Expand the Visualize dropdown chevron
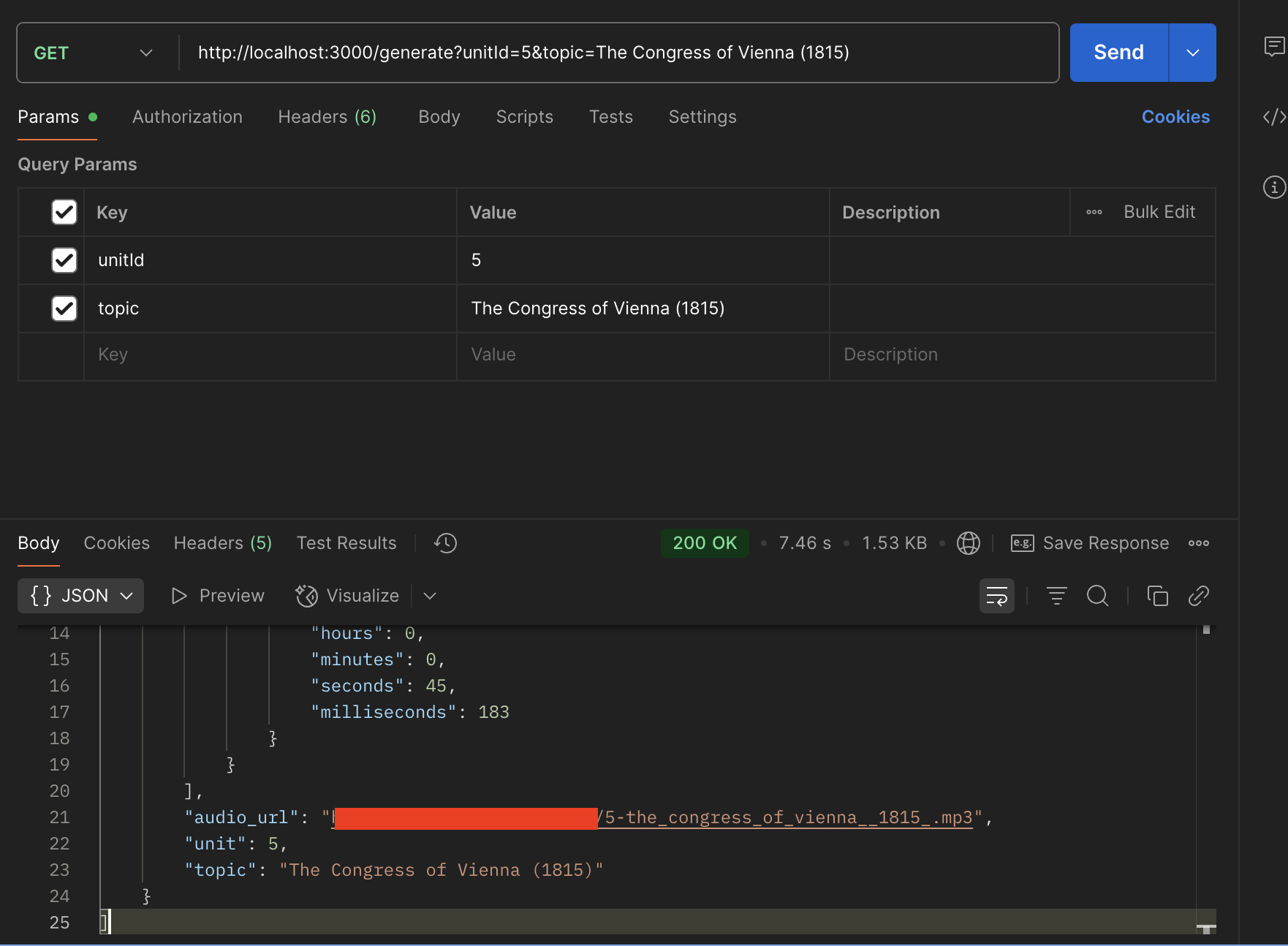This screenshot has width=1288, height=946. pyautogui.click(x=430, y=596)
